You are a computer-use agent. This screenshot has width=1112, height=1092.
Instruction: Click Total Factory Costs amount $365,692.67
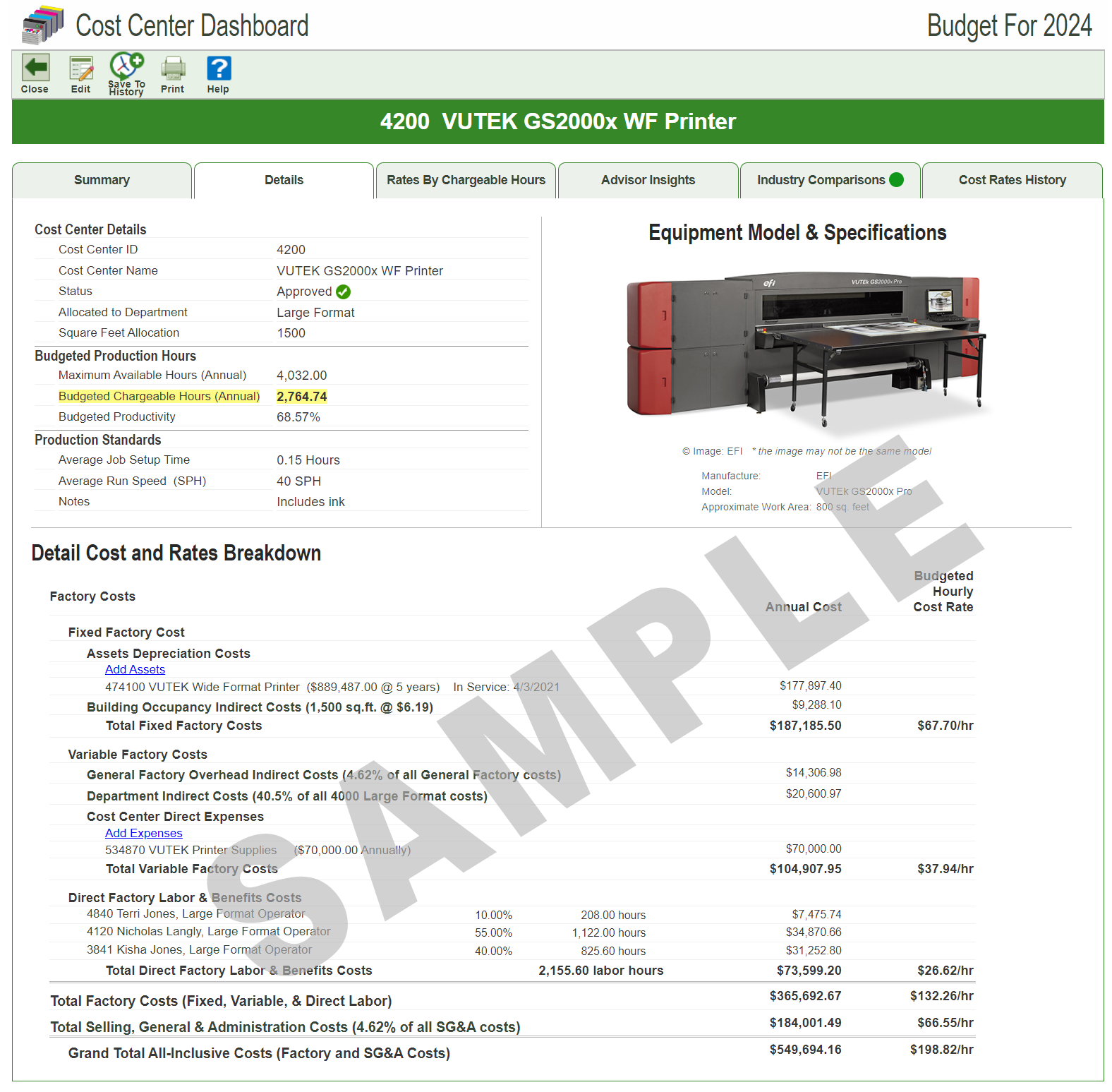pyautogui.click(x=805, y=996)
